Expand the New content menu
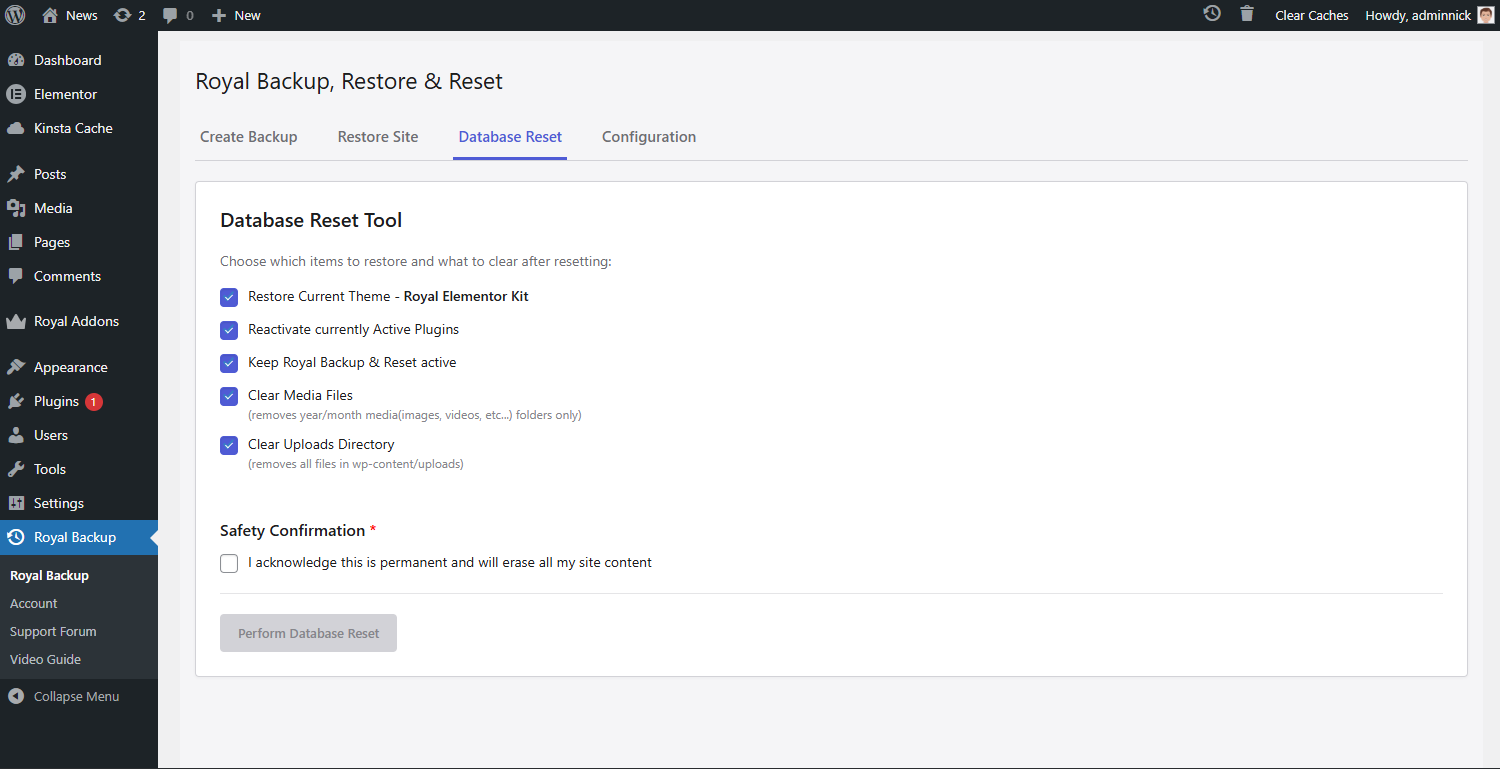1500x769 pixels. tap(237, 15)
